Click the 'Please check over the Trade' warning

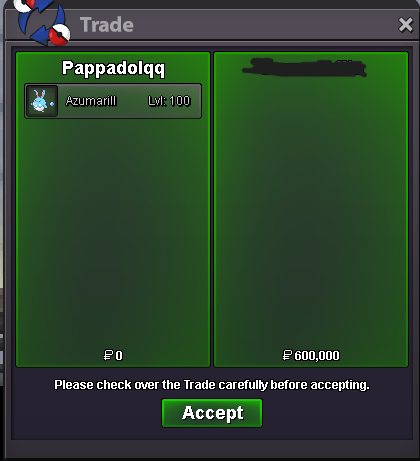212,385
